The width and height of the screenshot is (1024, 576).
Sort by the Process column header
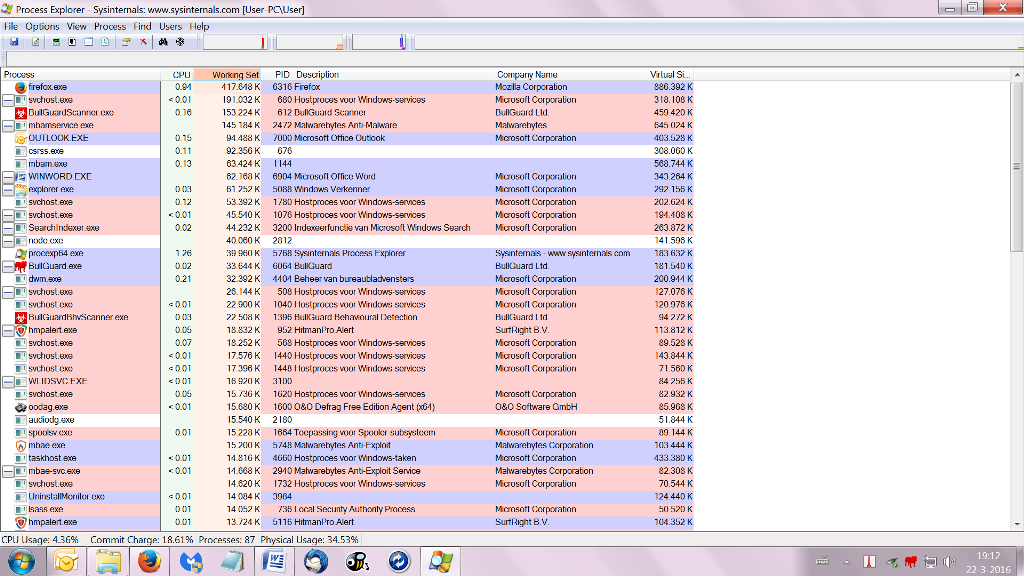81,74
